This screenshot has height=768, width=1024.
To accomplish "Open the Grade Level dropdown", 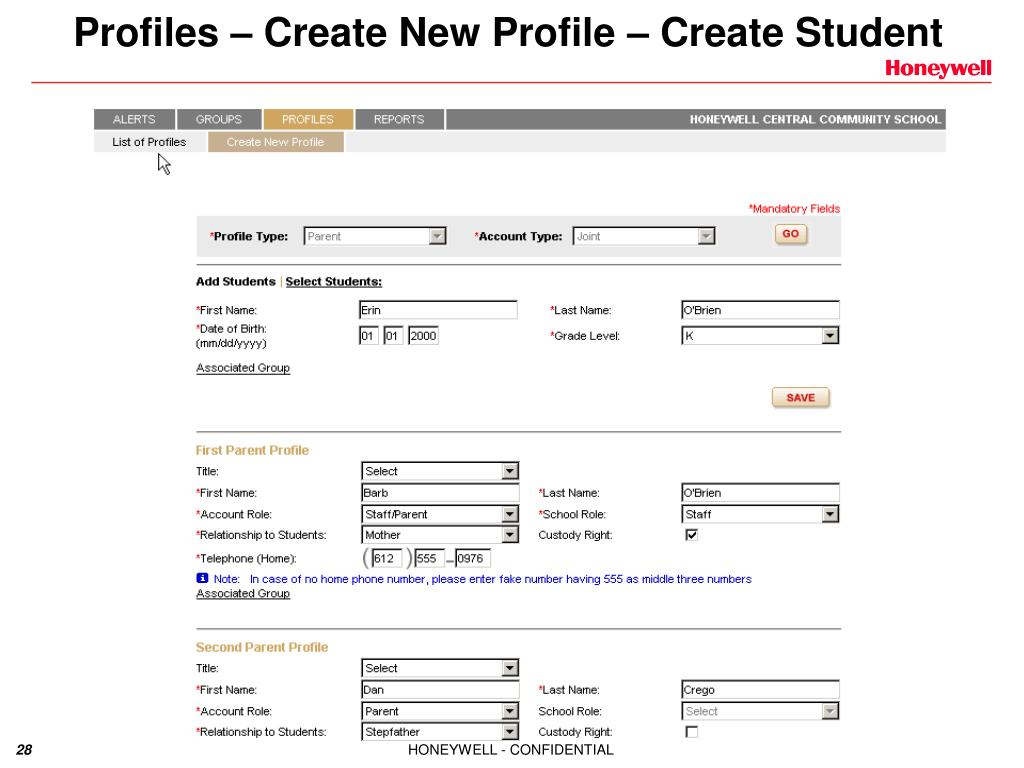I will point(760,336).
